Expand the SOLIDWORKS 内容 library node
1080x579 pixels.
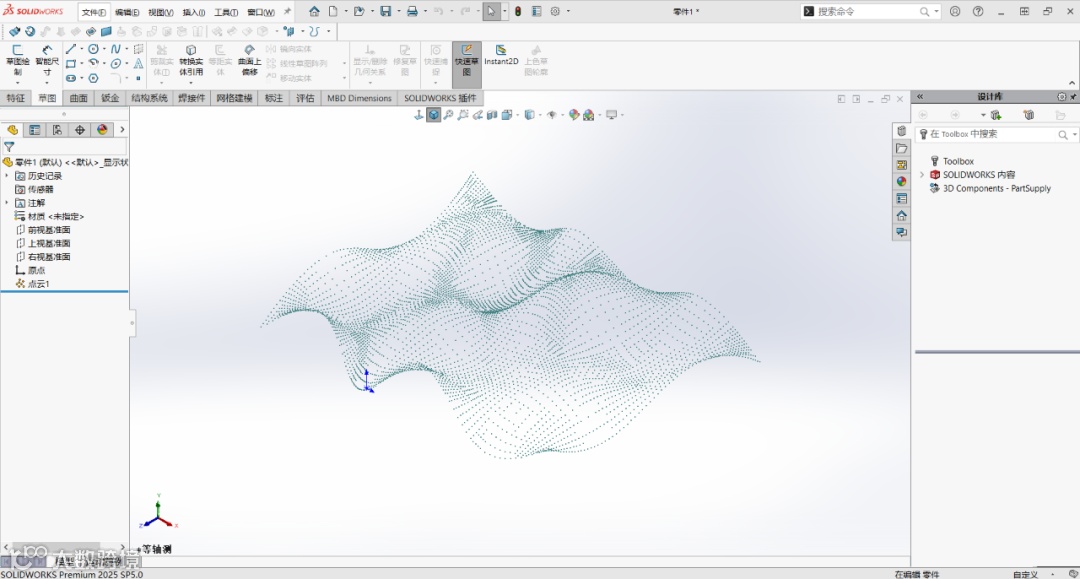922,175
